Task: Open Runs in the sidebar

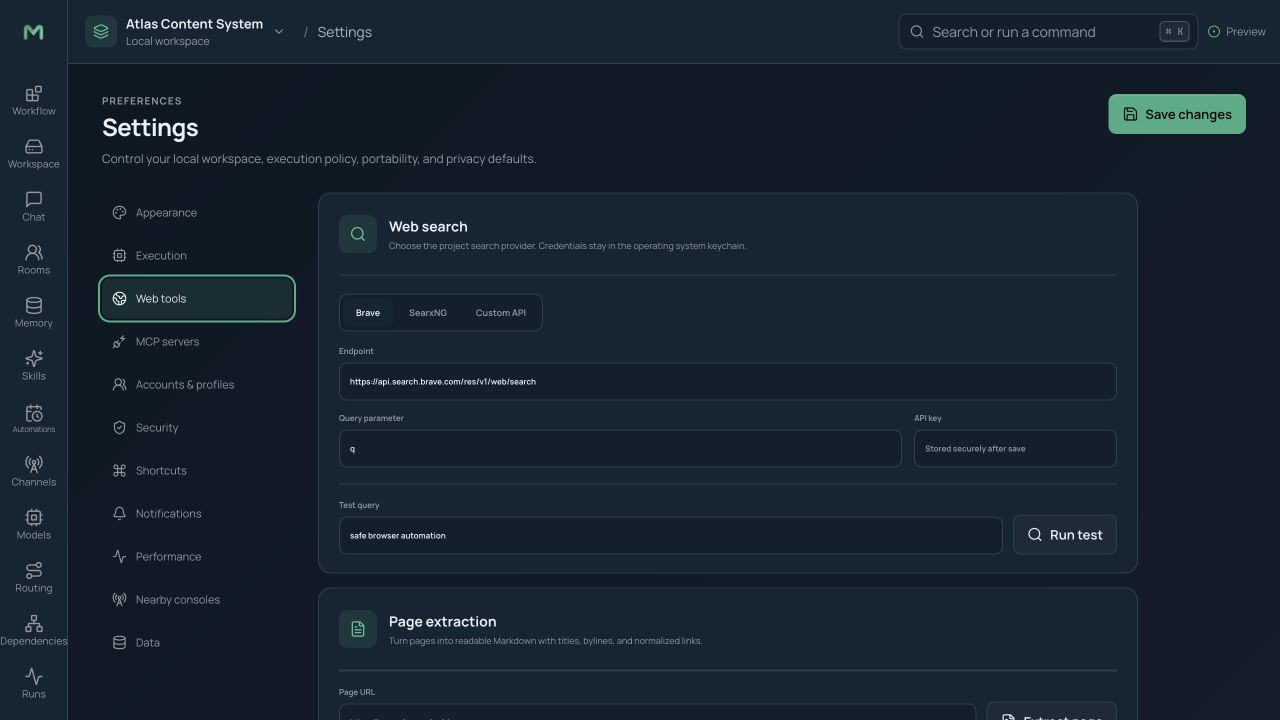Action: [33, 683]
